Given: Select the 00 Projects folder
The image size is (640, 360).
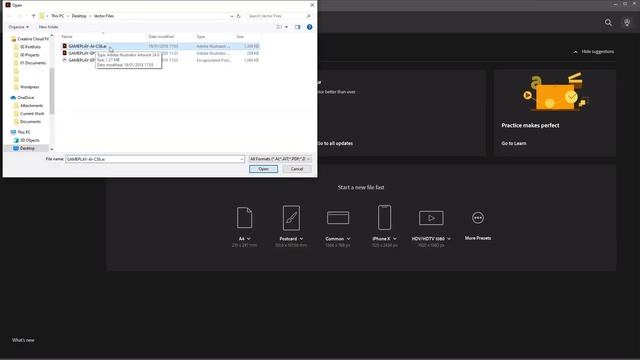Looking at the screenshot, I should tap(29, 55).
